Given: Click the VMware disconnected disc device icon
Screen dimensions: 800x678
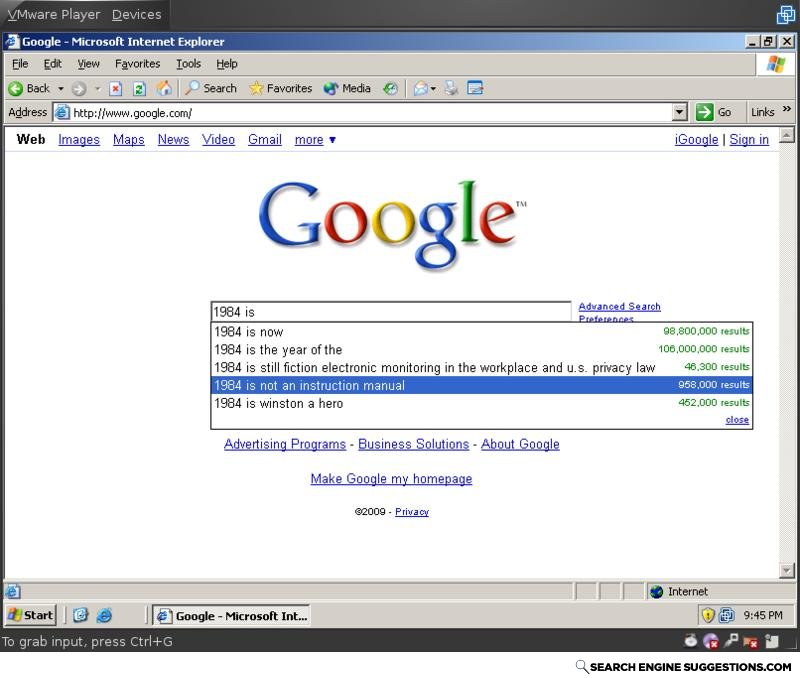Looking at the screenshot, I should coord(711,641).
